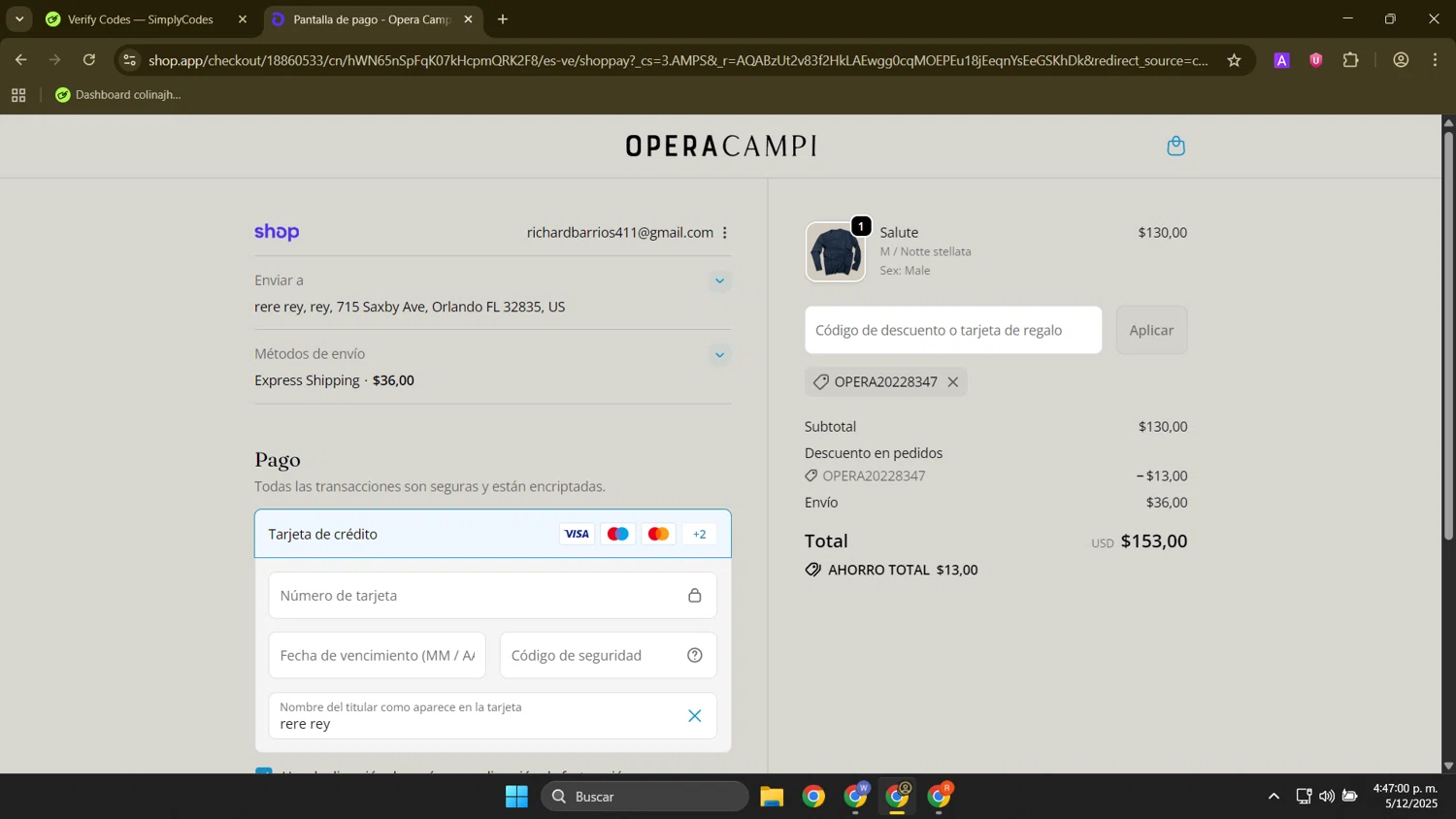The width and height of the screenshot is (1456, 819).
Task: Select Tarjeta de crédito payment option
Action: pyautogui.click(x=492, y=534)
